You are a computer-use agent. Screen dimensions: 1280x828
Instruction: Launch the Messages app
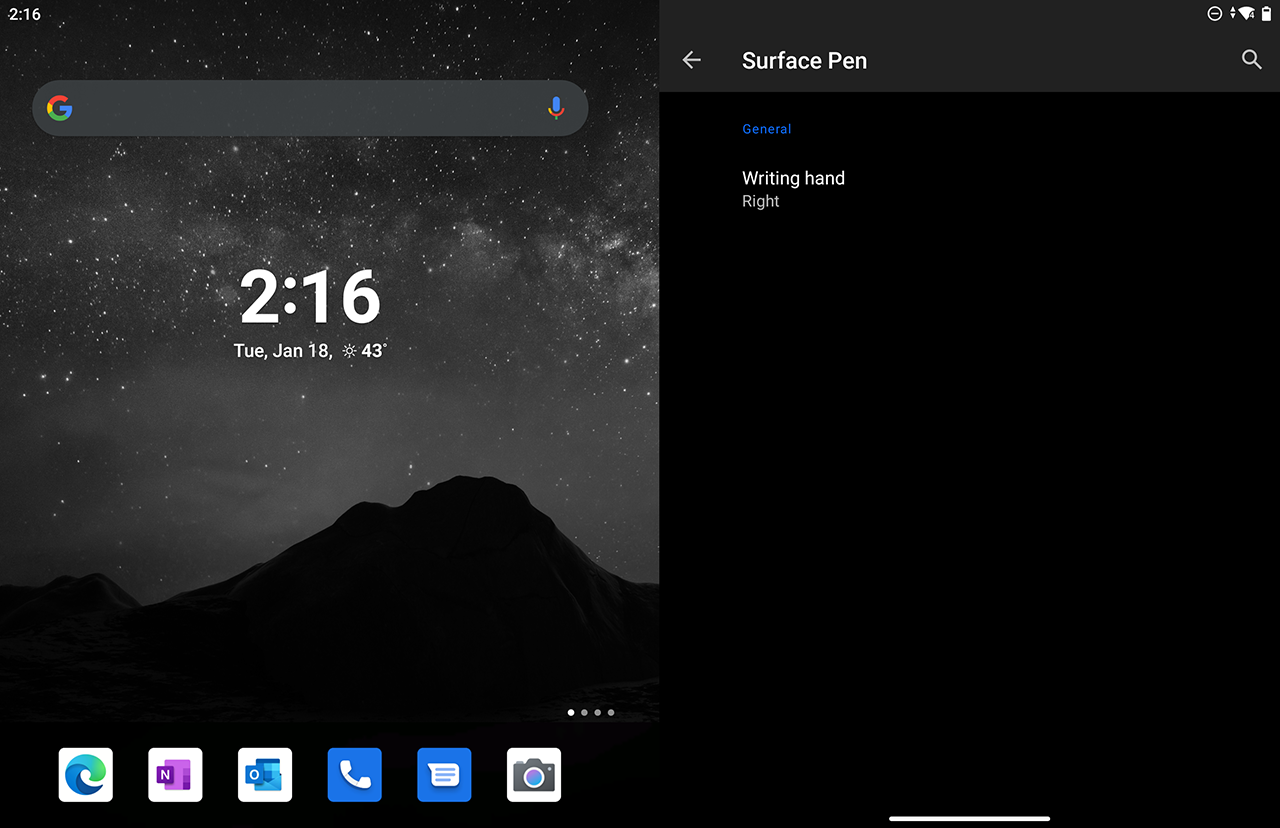(x=444, y=775)
